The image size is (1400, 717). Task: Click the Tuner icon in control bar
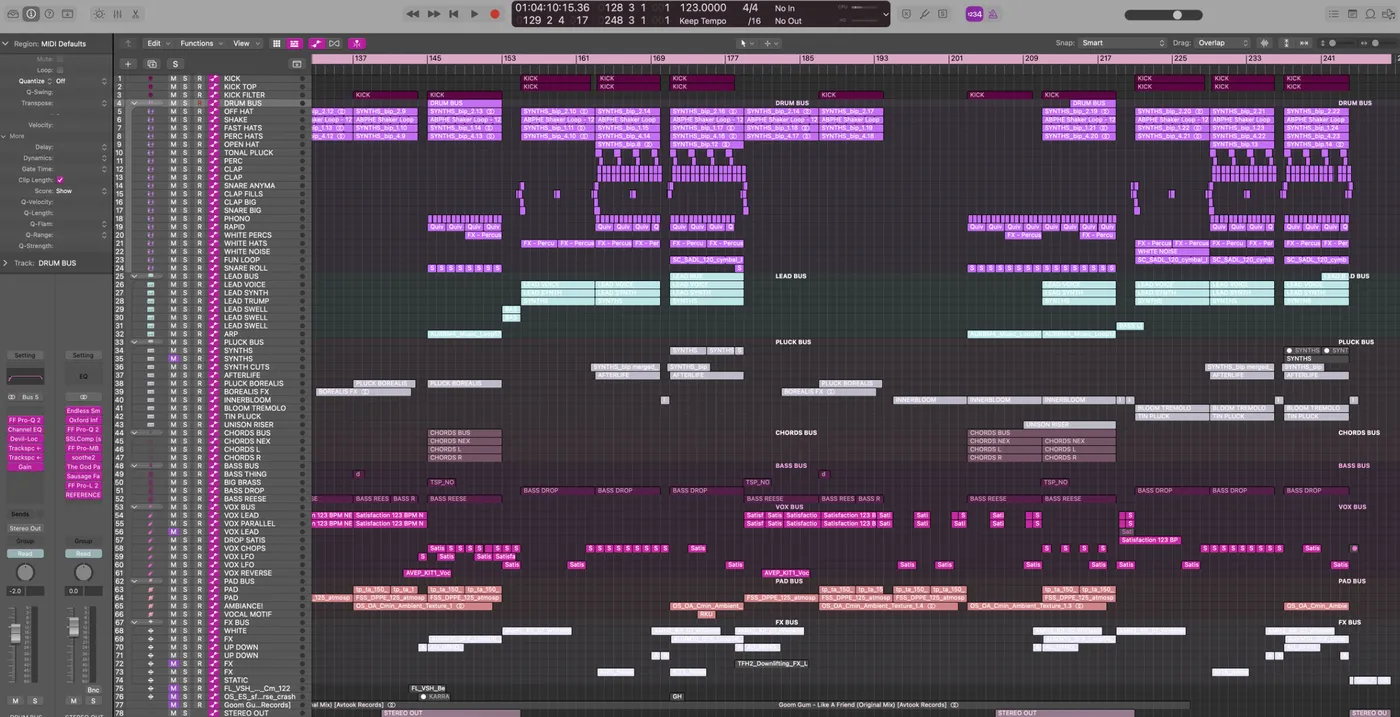pos(925,14)
